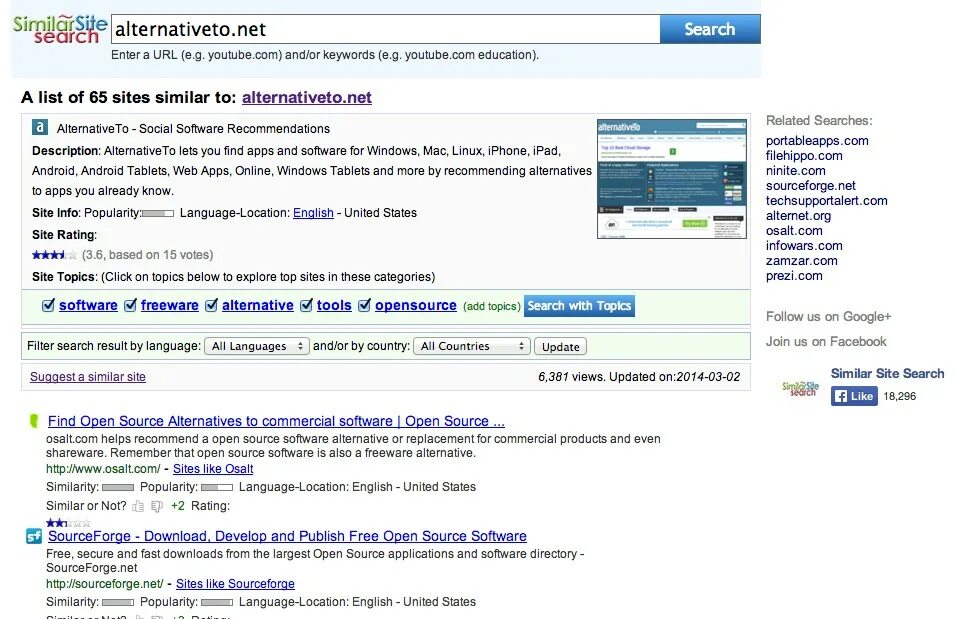Click the Osalt green favicon icon

tap(34, 421)
